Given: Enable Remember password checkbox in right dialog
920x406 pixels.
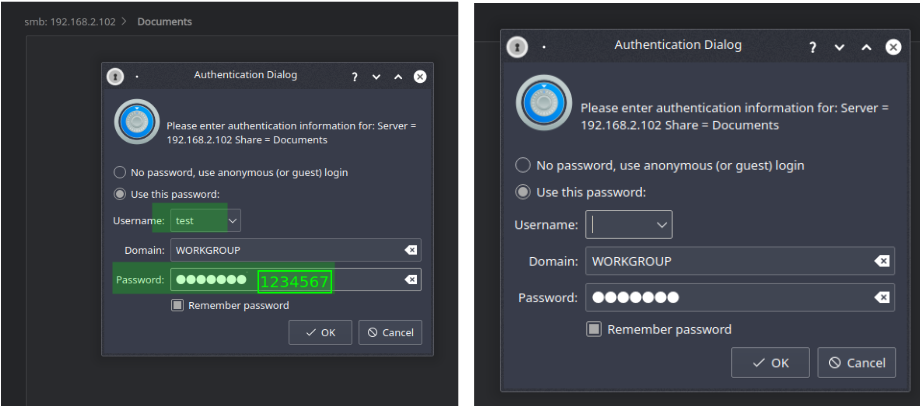Looking at the screenshot, I should click(x=594, y=329).
